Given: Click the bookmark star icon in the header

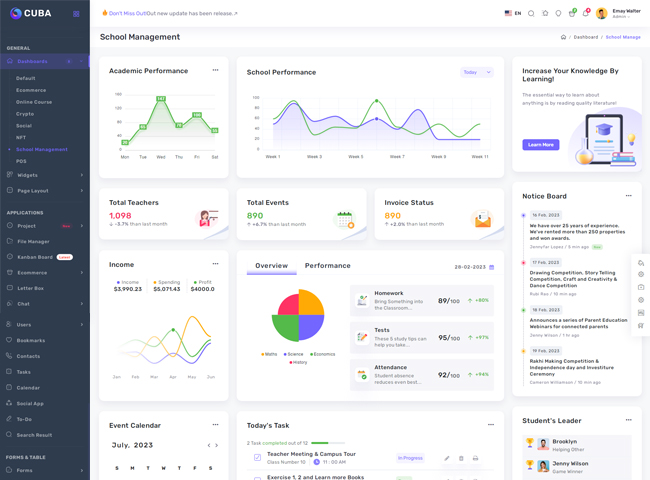Looking at the screenshot, I should [545, 14].
